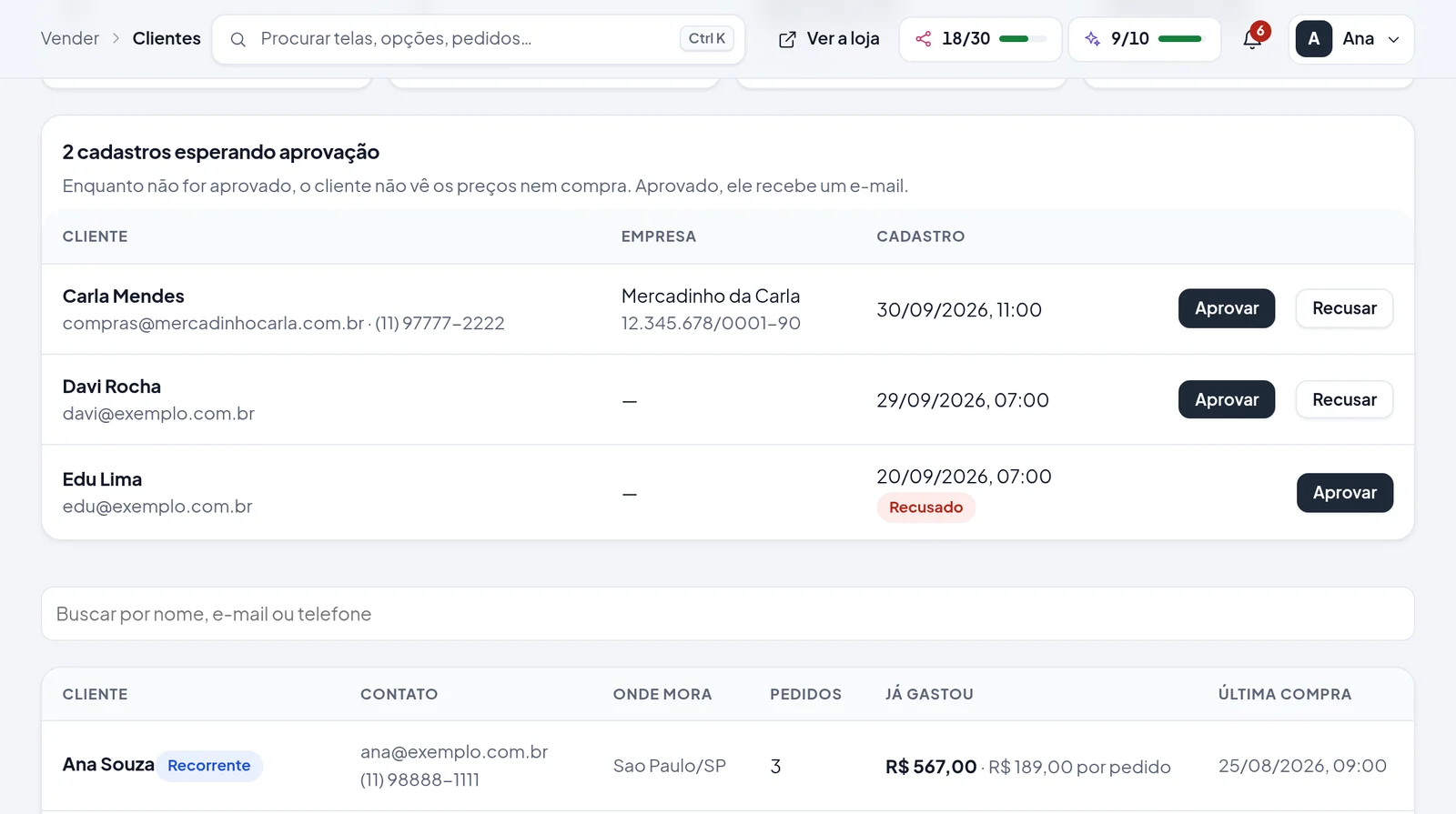The width and height of the screenshot is (1456, 814).
Task: Click R$ 567,00 total spent value
Action: coord(931,767)
